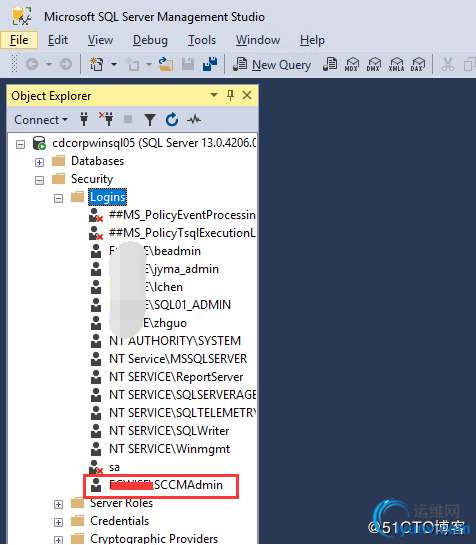
Task: Open the Connect dropdown in Object Explorer
Action: point(41,120)
